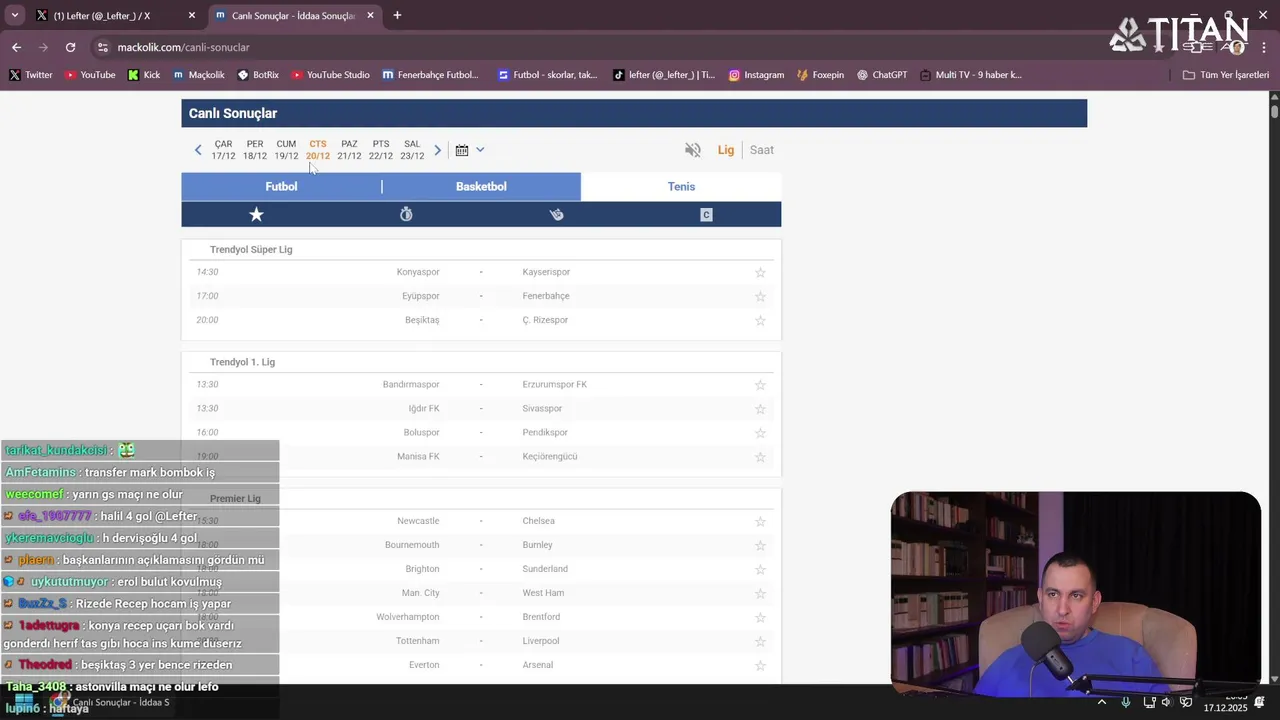Select date ÇAR 17/12

point(223,150)
